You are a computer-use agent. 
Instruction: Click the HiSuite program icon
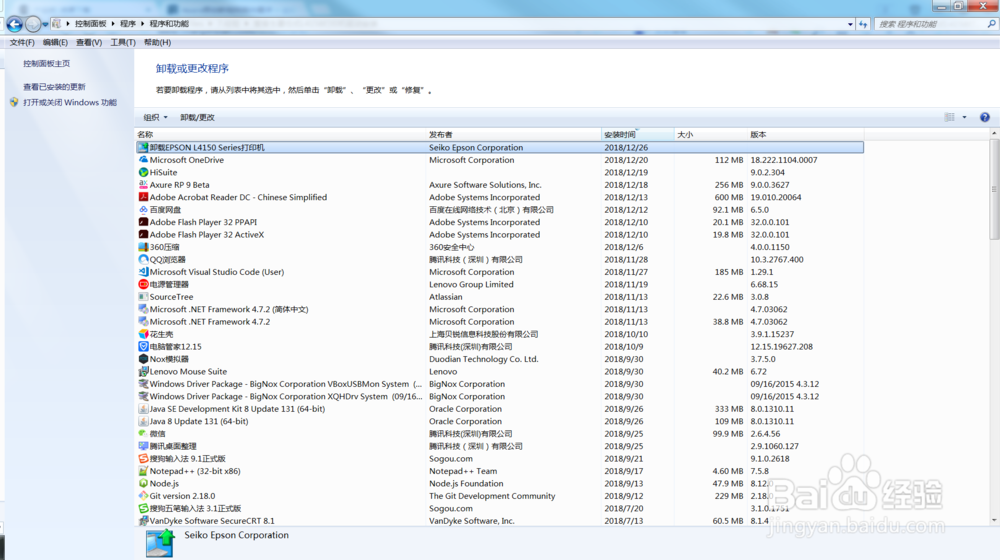click(x=143, y=172)
